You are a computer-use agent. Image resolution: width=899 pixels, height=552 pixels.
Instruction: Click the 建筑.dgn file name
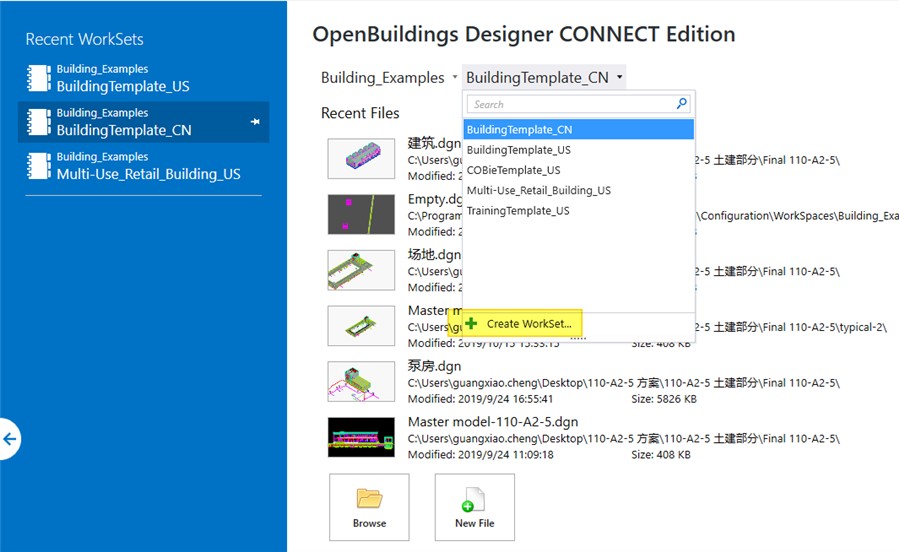coord(435,143)
